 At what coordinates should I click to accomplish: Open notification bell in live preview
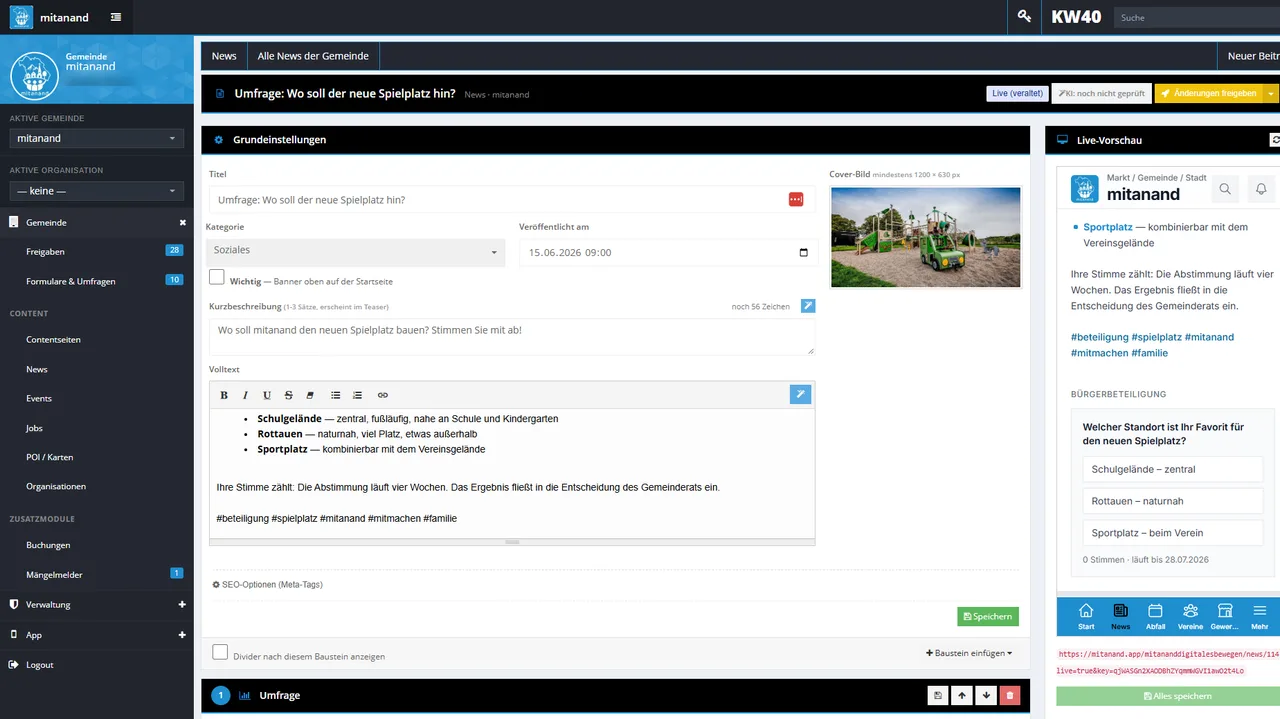click(1261, 188)
